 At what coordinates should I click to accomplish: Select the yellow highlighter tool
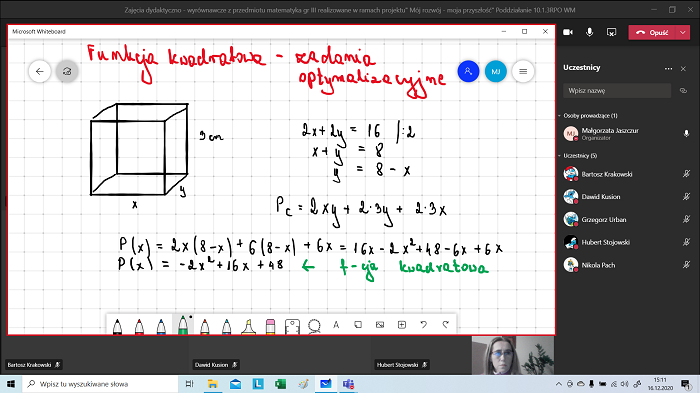point(248,326)
